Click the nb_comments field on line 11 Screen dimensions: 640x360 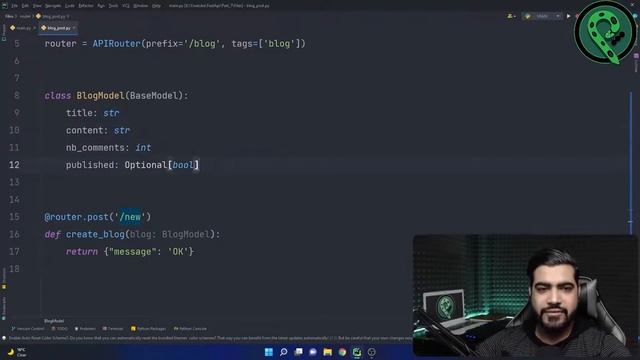pyautogui.click(x=95, y=148)
